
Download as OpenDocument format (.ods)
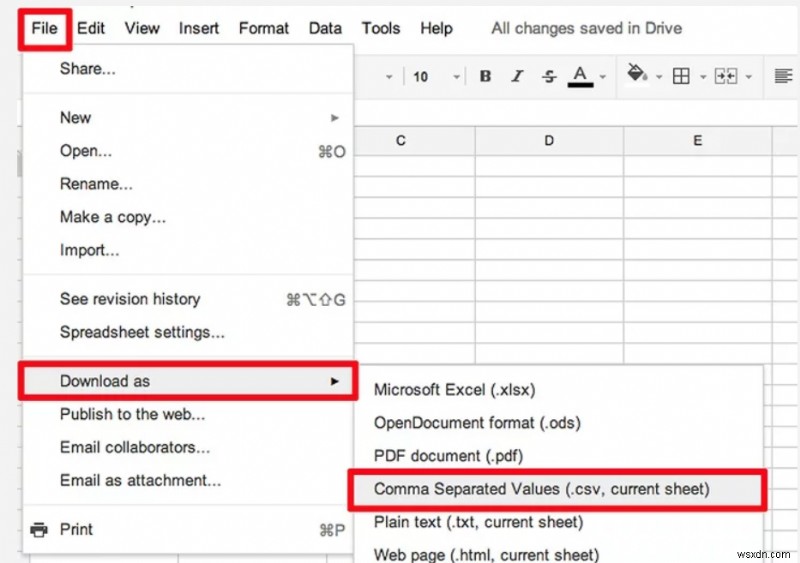pyautogui.click(x=559, y=423)
